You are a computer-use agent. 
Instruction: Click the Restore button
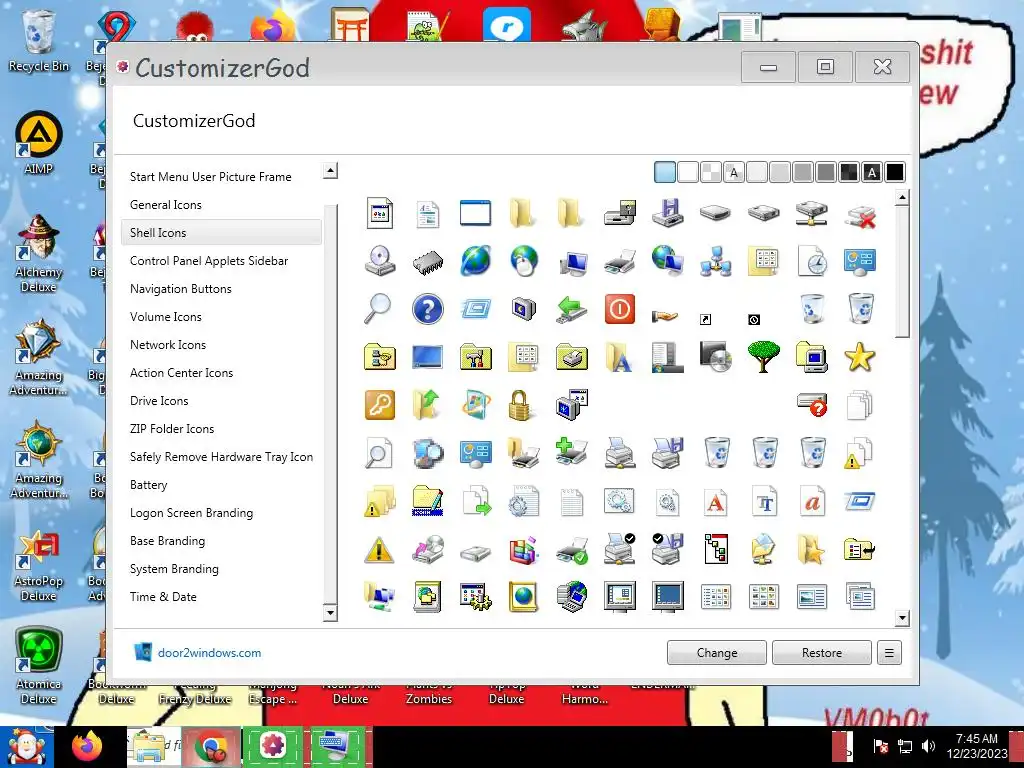(822, 652)
